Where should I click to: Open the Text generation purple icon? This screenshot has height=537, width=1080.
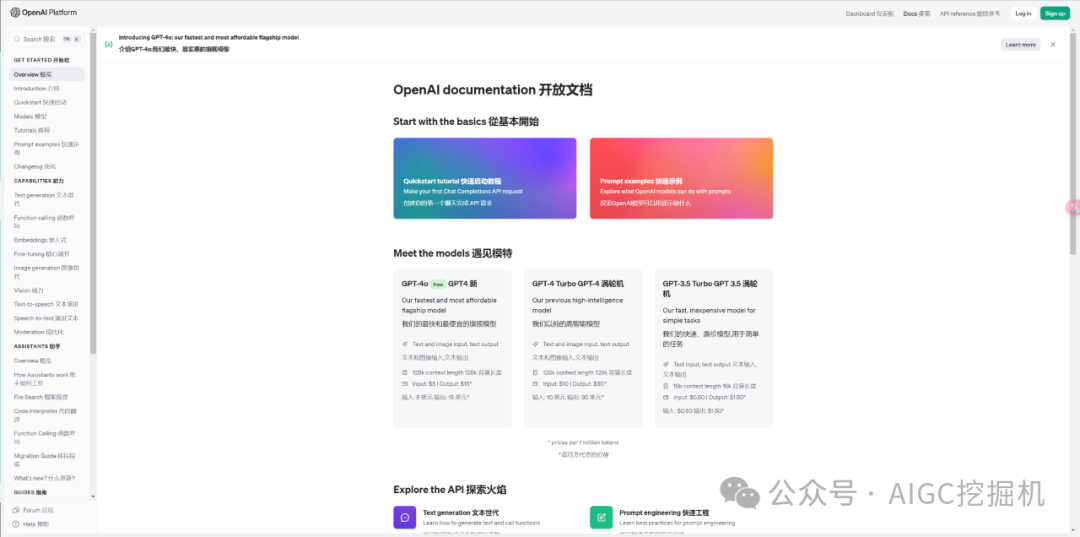pos(405,517)
